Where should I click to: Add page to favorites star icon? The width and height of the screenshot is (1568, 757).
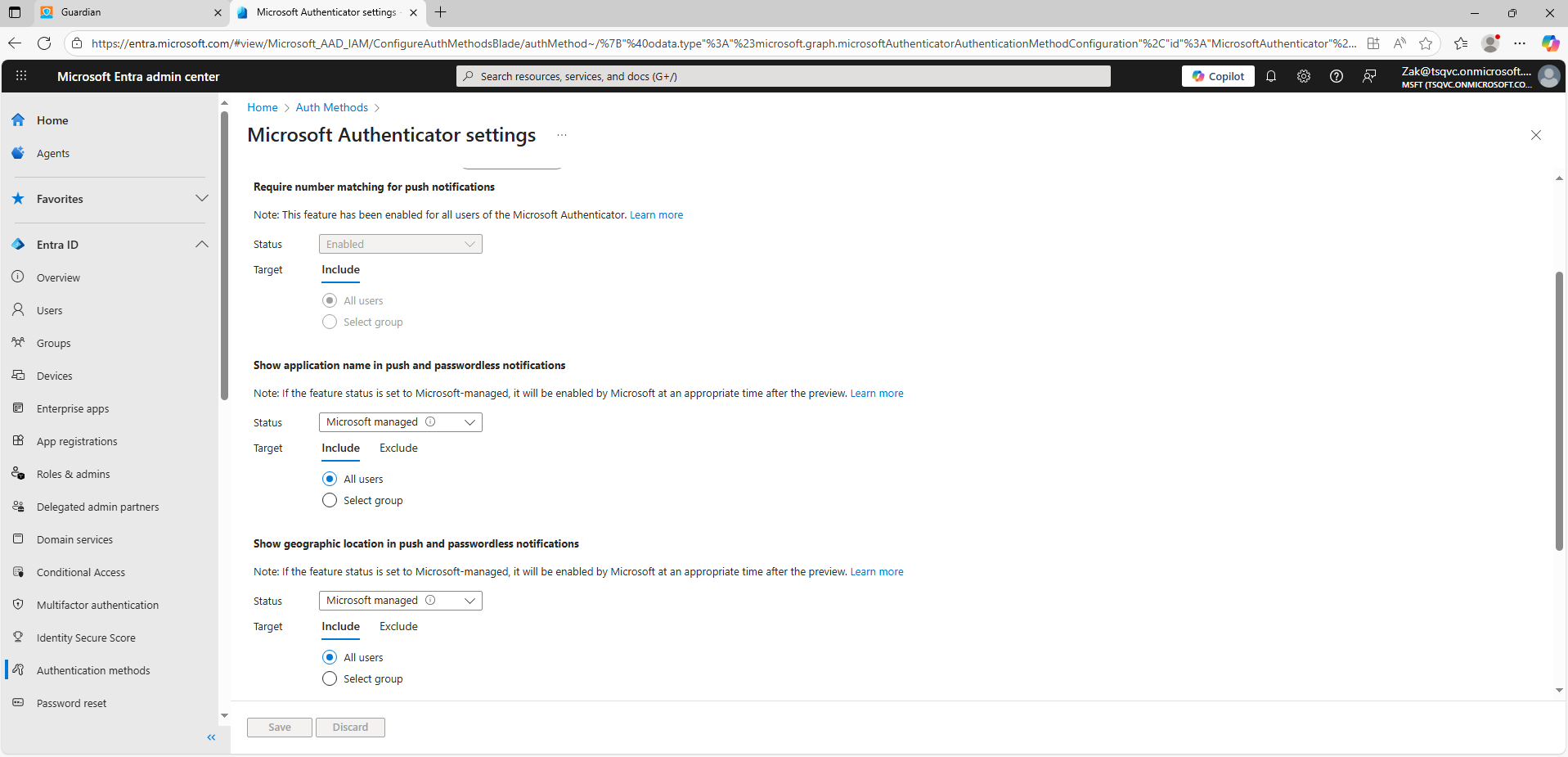click(x=1426, y=43)
